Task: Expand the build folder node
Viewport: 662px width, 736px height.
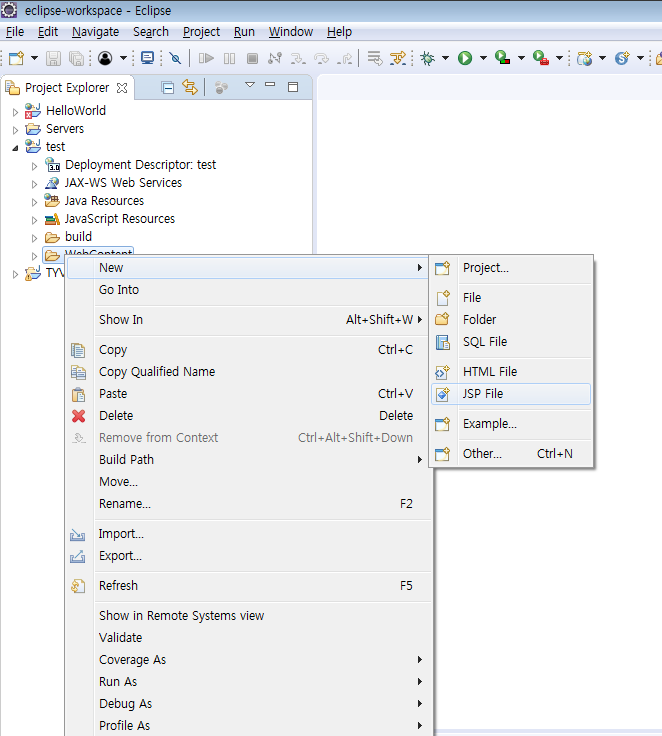Action: (x=34, y=238)
